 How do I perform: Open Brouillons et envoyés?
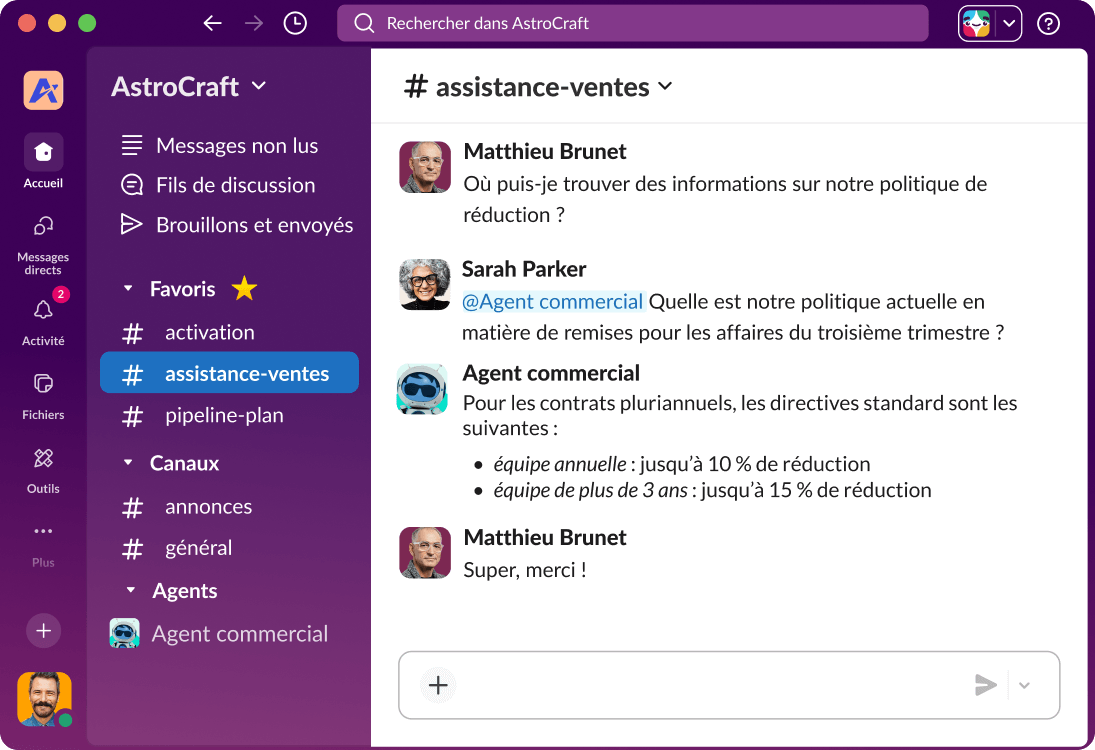click(x=253, y=224)
